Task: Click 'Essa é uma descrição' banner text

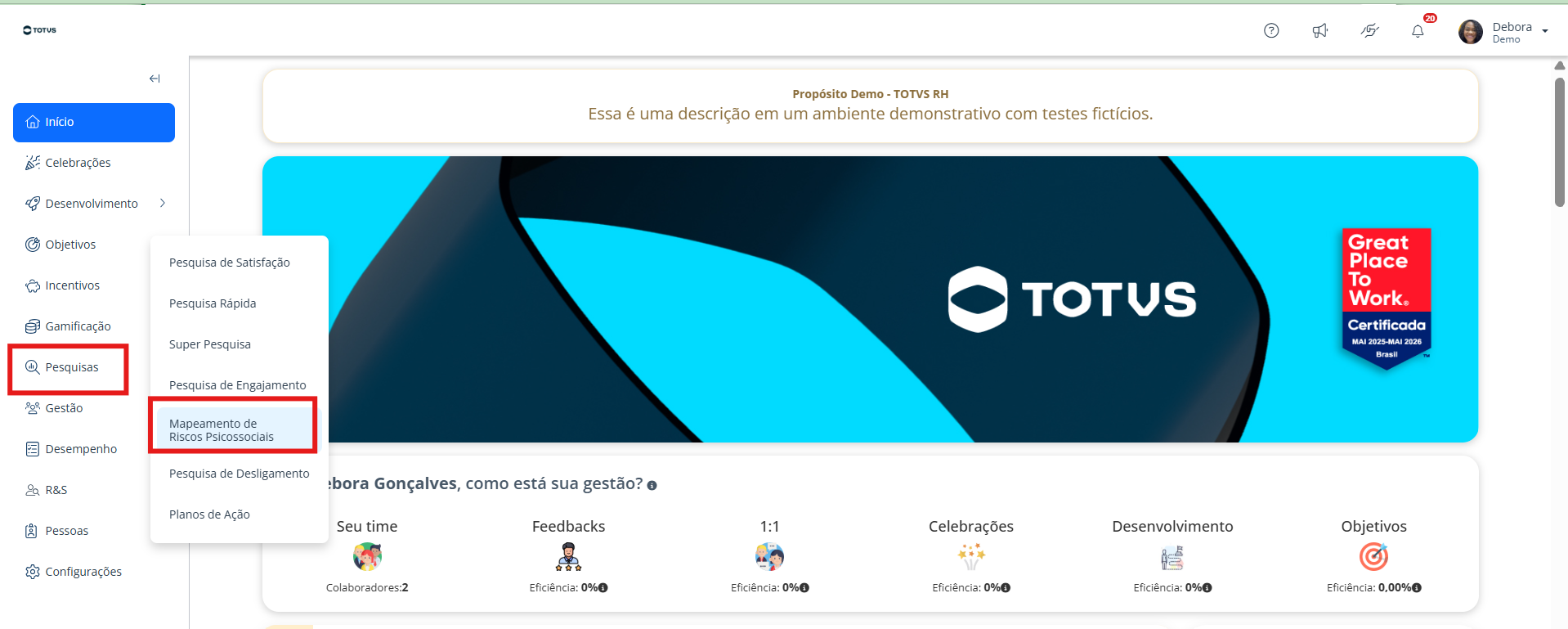Action: (x=871, y=114)
